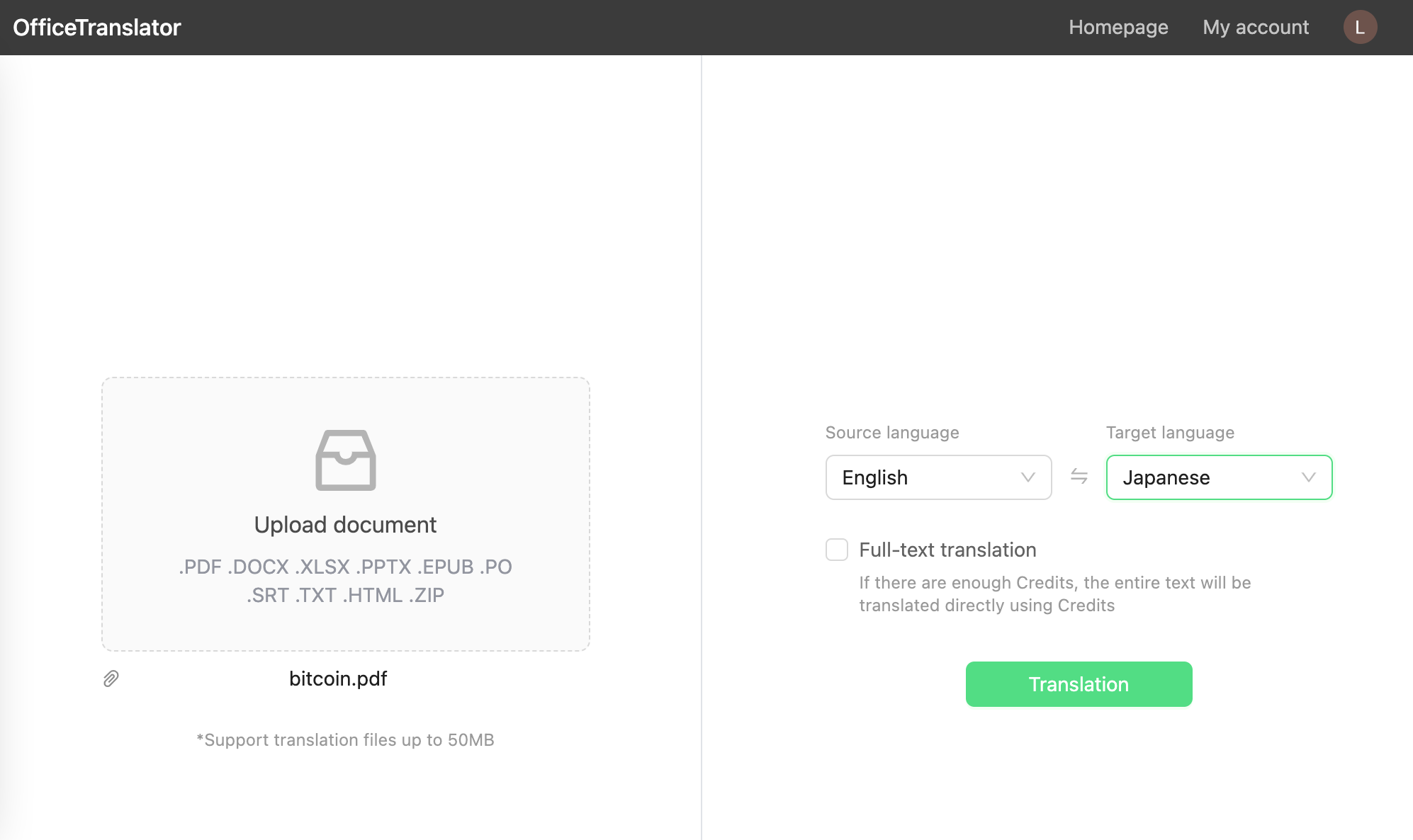Open the user avatar L icon
Image resolution: width=1413 pixels, height=840 pixels.
click(x=1359, y=27)
